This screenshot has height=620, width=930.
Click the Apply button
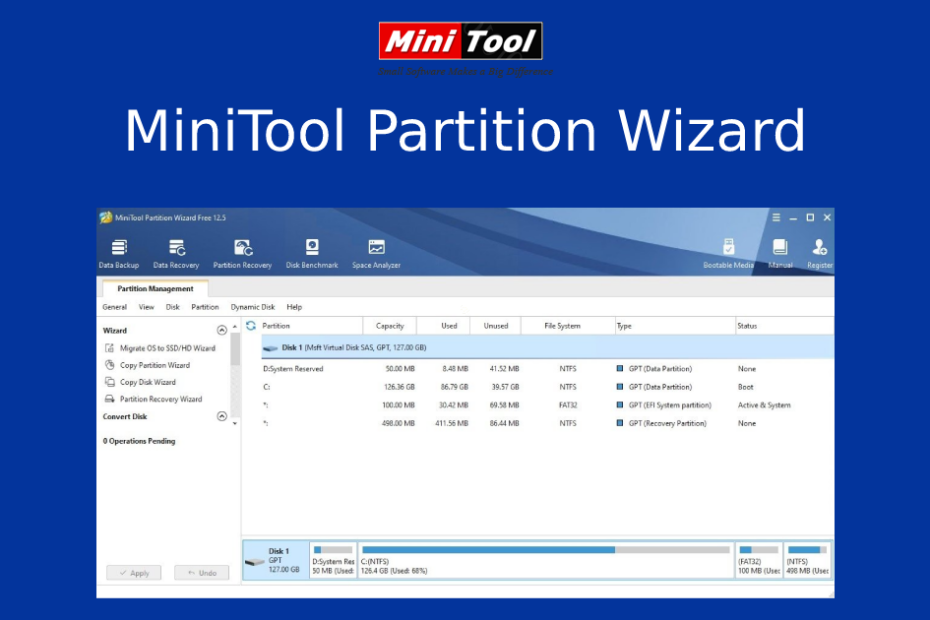[134, 573]
